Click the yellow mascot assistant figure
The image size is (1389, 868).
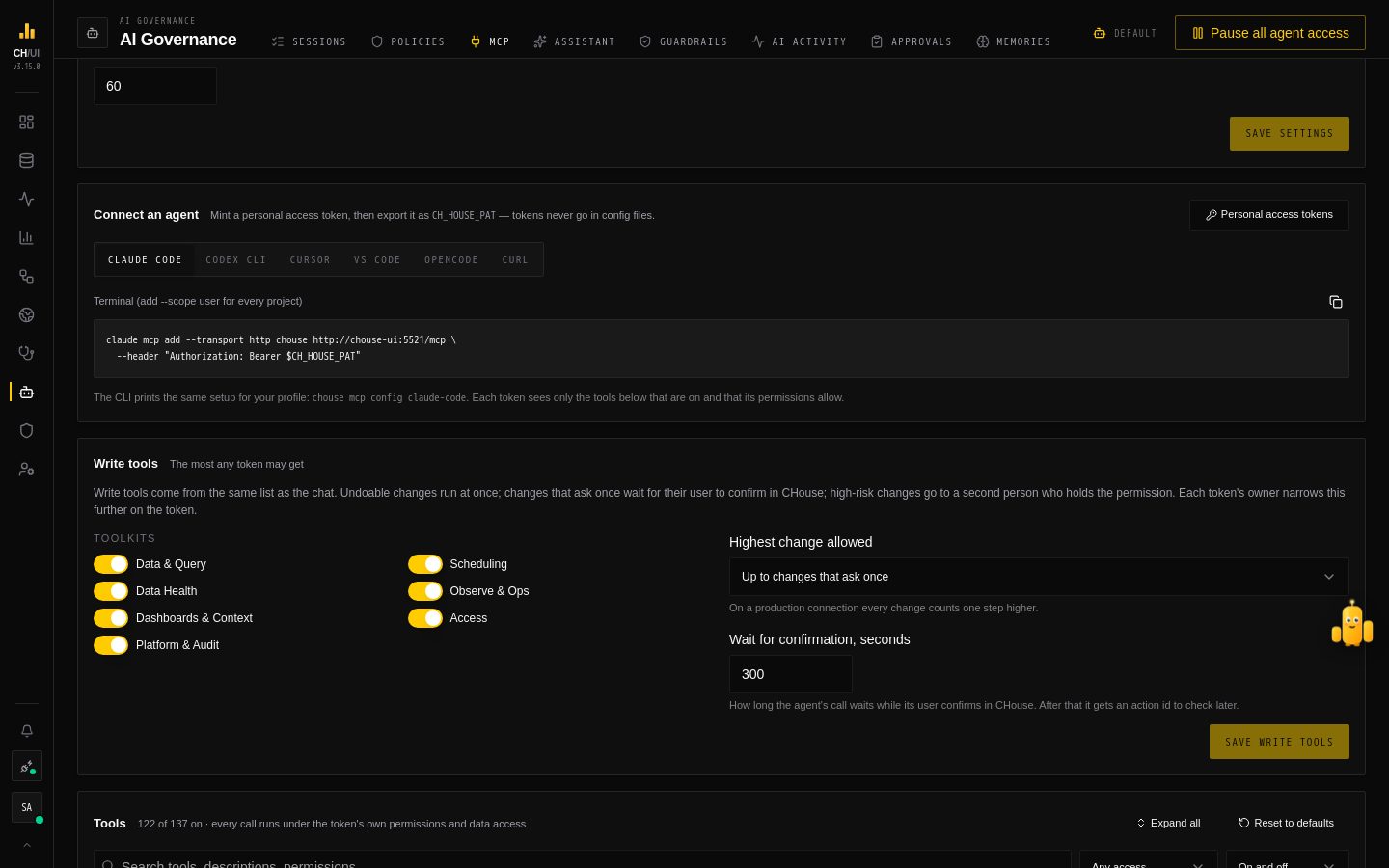click(1352, 624)
